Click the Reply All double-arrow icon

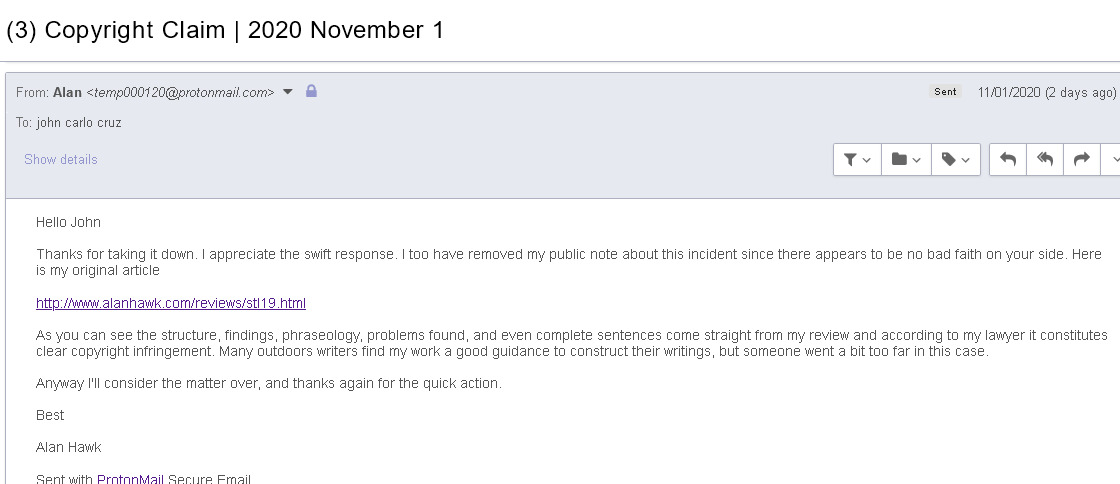pyautogui.click(x=1045, y=160)
